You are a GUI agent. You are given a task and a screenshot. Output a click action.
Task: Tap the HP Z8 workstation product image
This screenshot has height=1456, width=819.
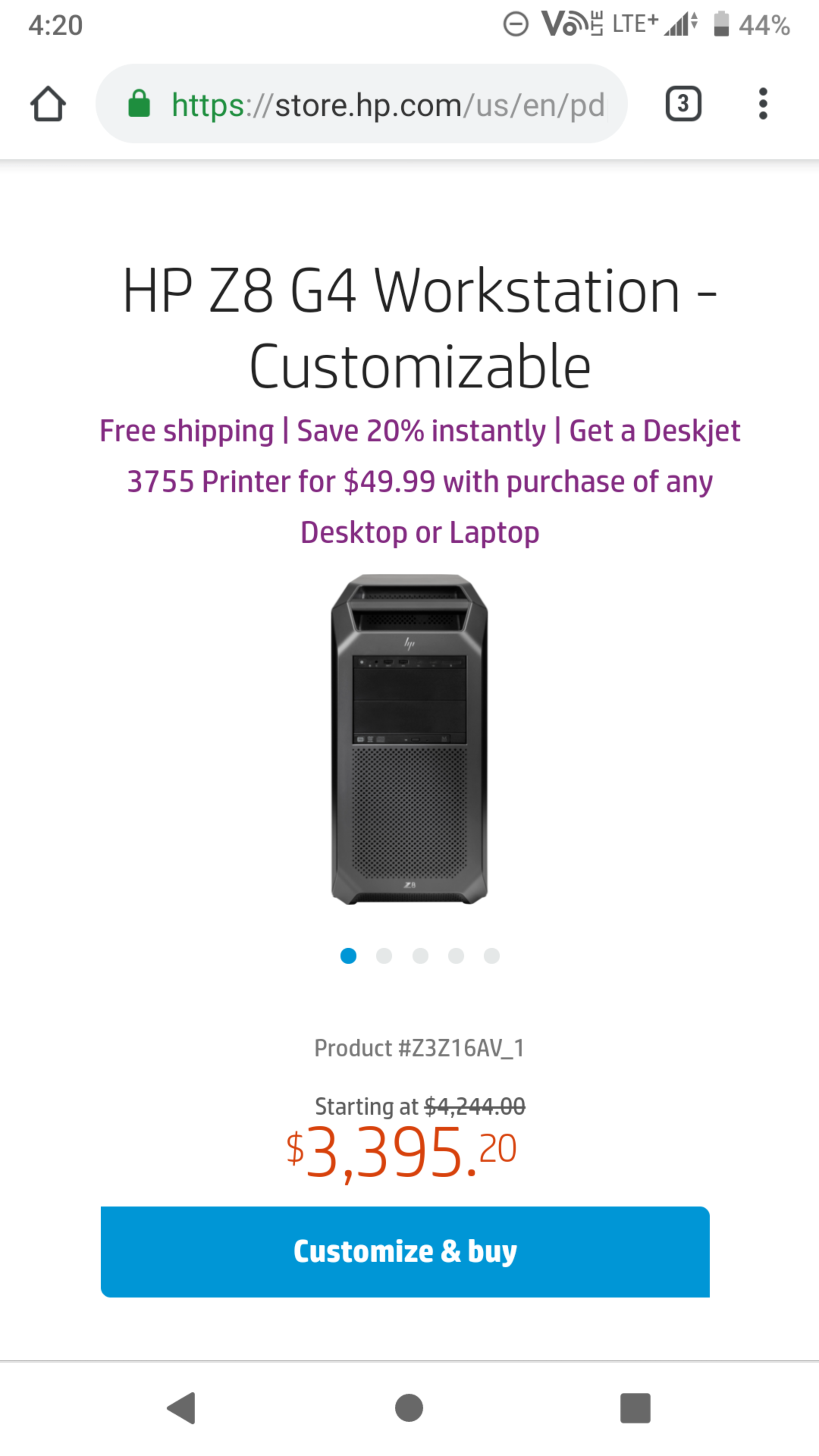409,739
